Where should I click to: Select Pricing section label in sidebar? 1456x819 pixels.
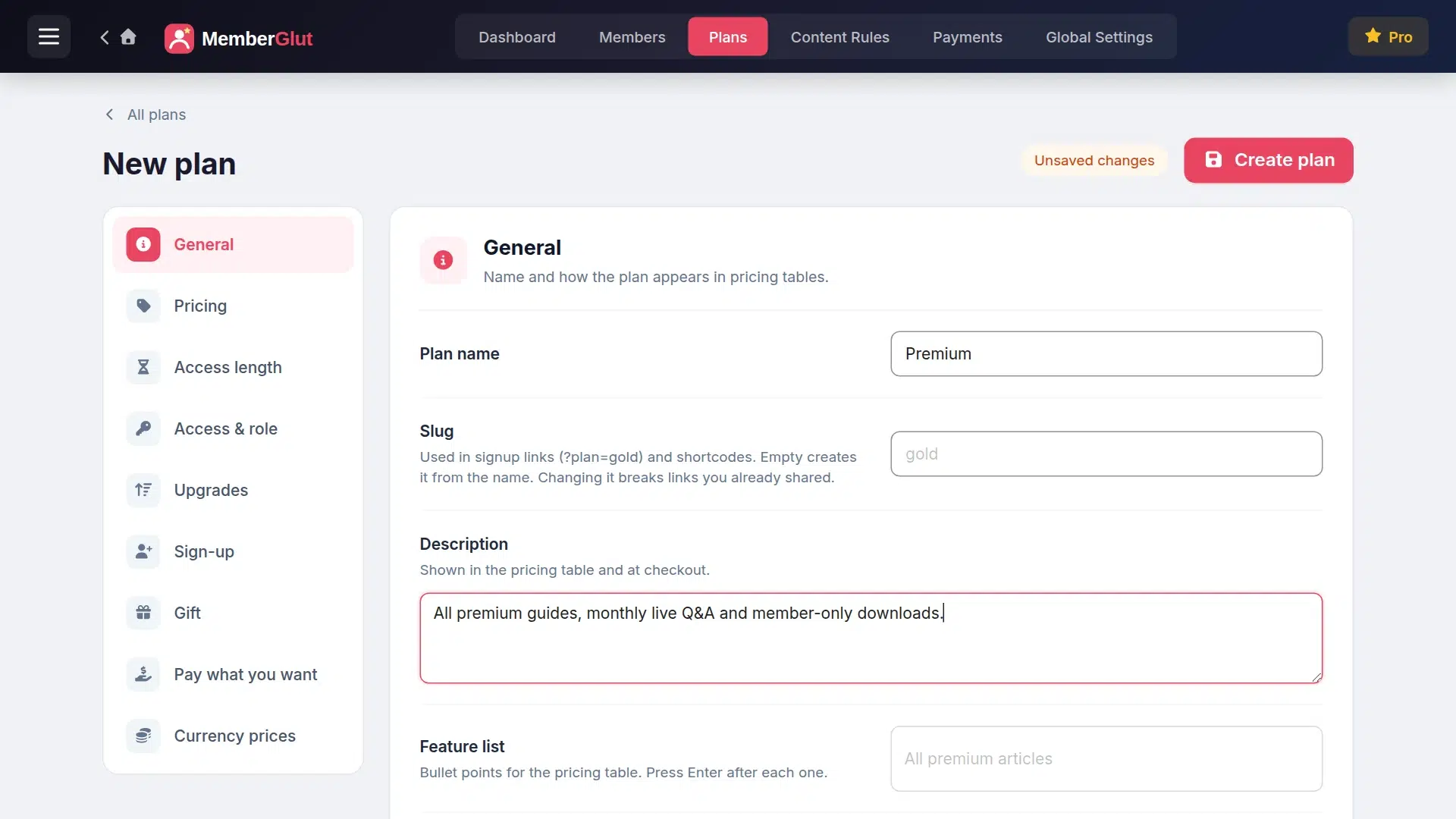pyautogui.click(x=200, y=306)
